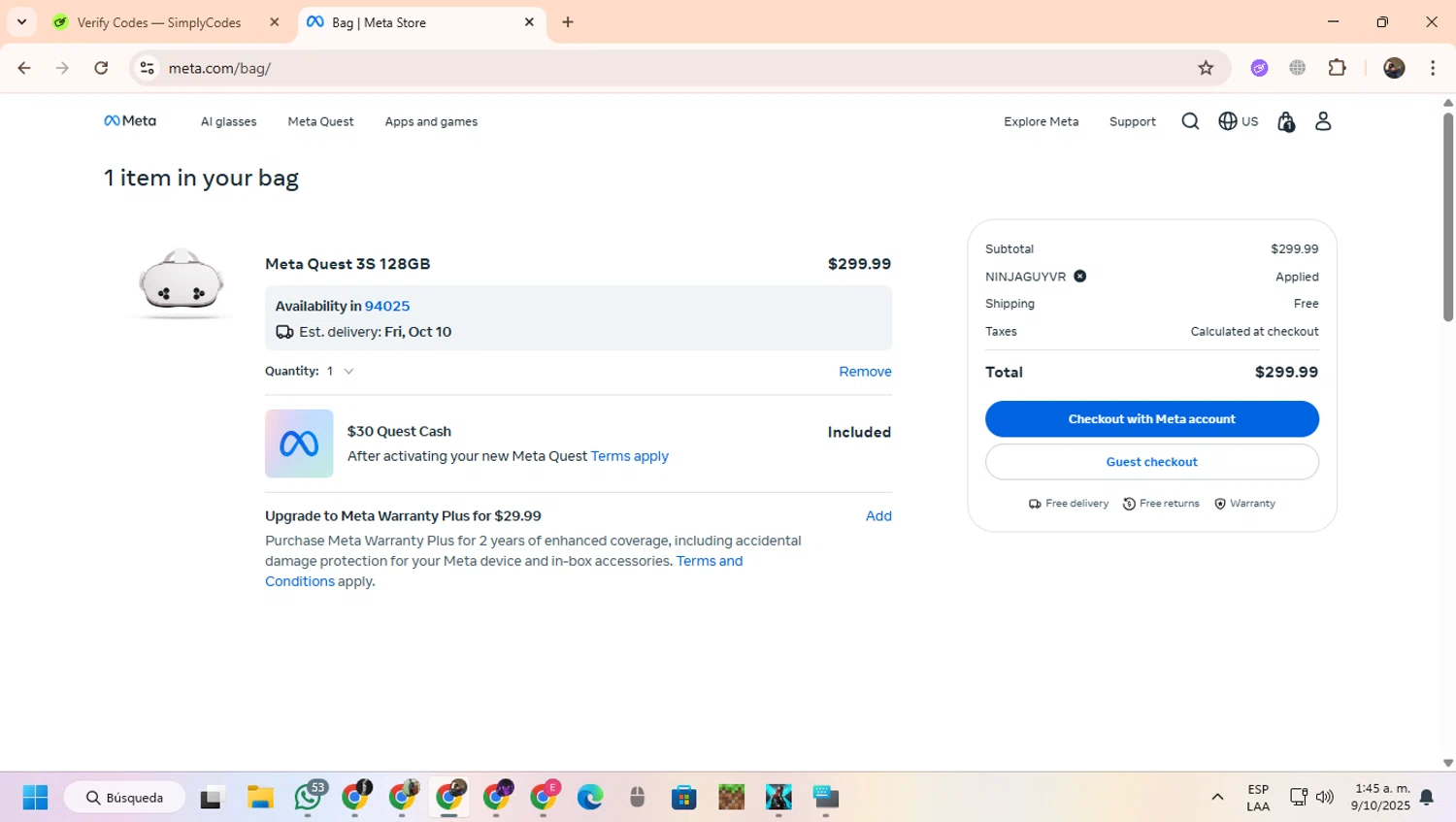
Task: Open Microsoft Edge from the taskbar
Action: 590,798
